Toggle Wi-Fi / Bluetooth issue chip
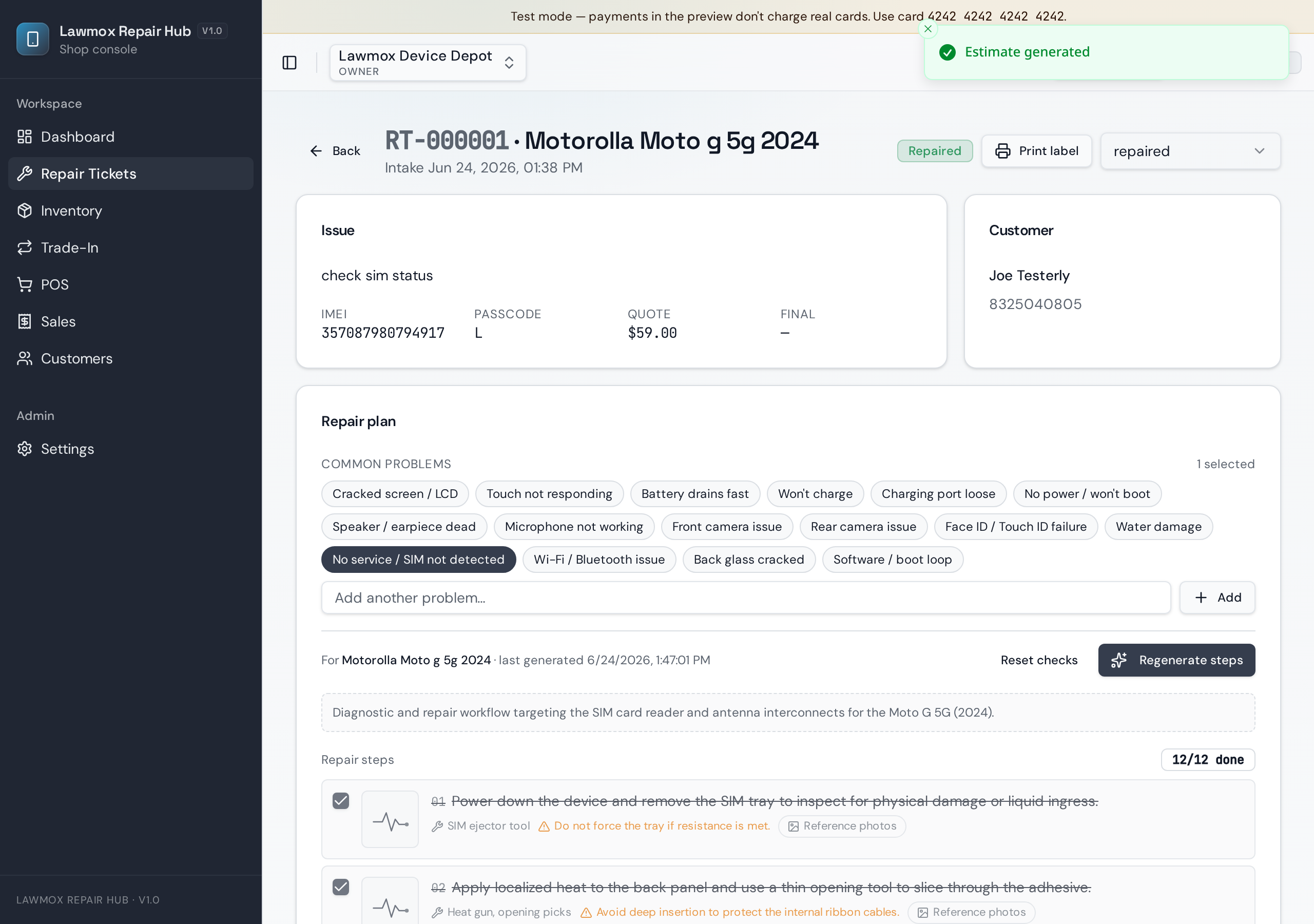The image size is (1314, 924). pyautogui.click(x=599, y=560)
